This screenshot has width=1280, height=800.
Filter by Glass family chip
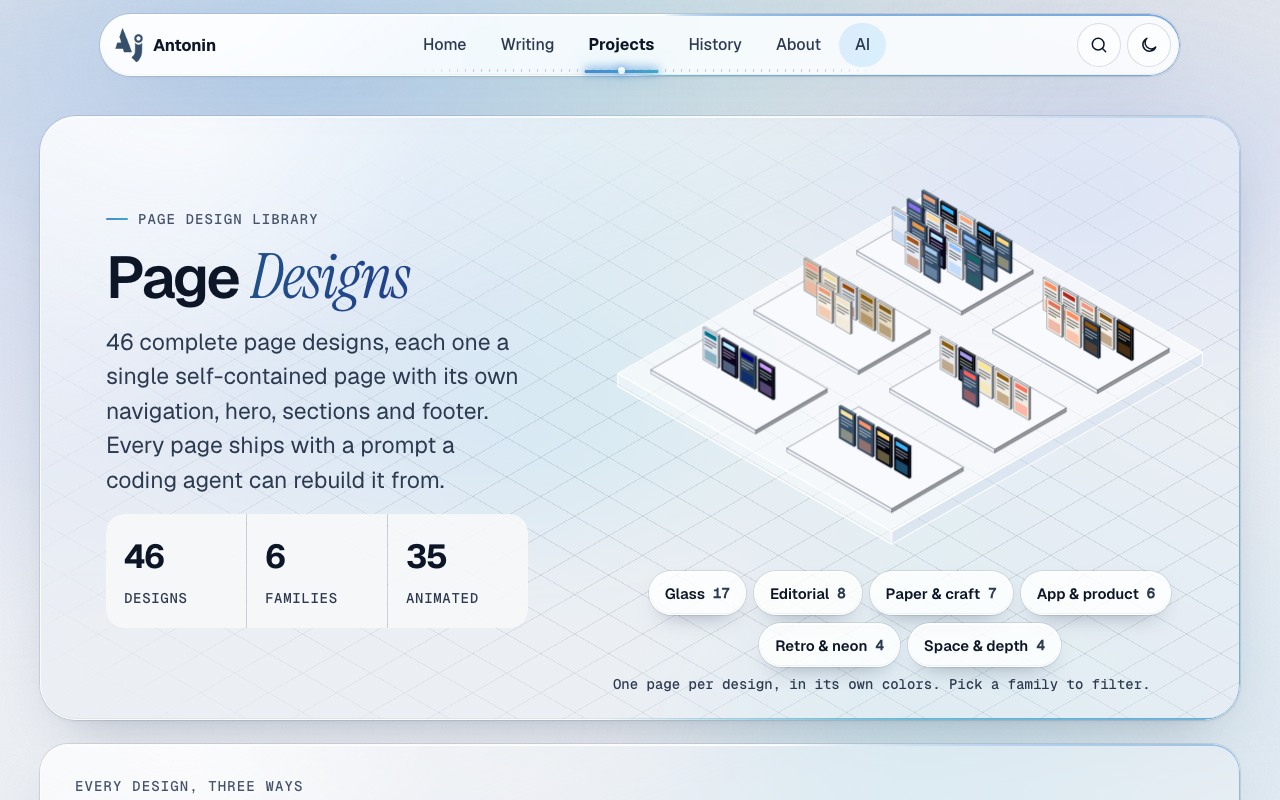(697, 593)
